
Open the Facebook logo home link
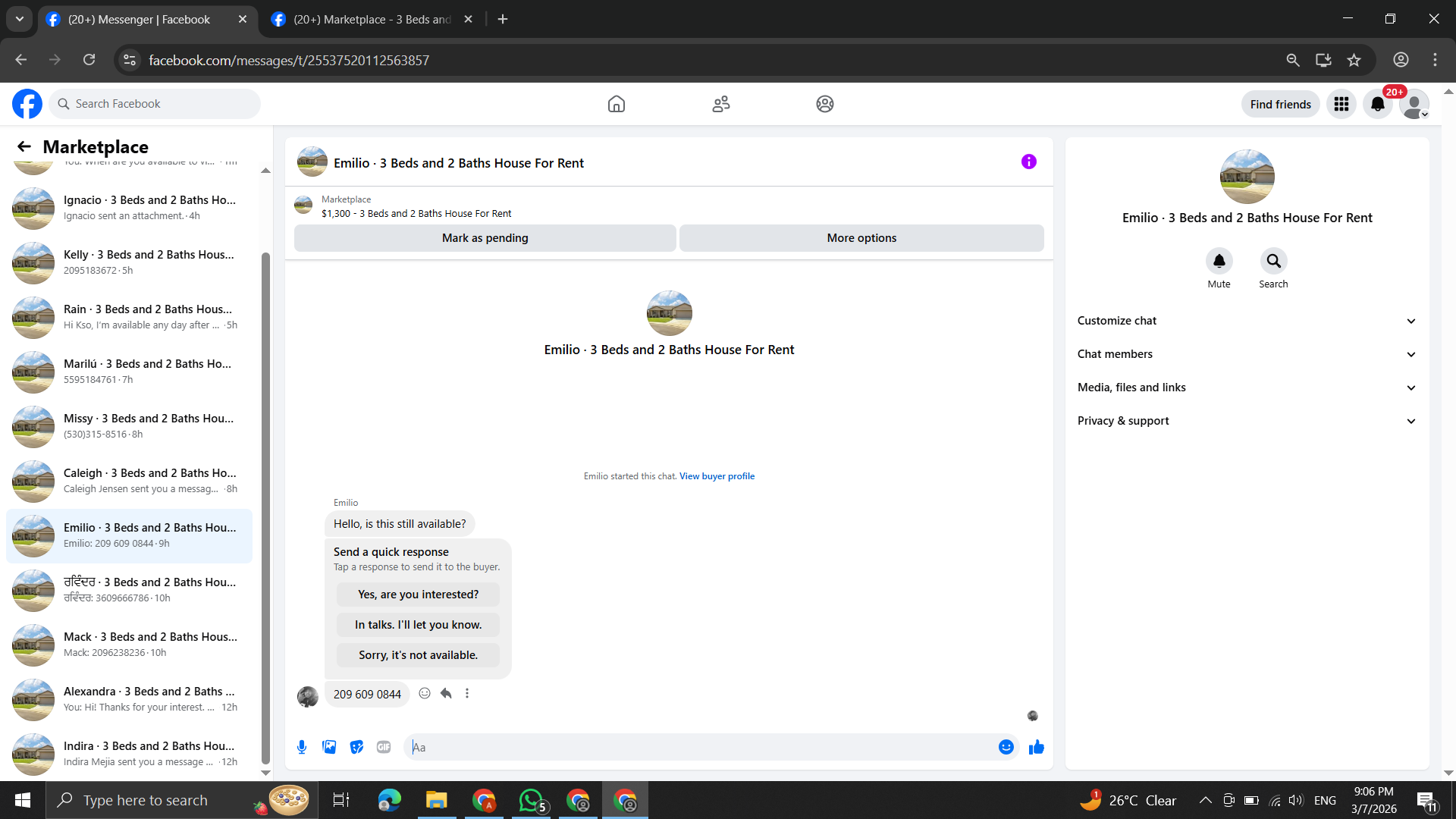(x=27, y=104)
